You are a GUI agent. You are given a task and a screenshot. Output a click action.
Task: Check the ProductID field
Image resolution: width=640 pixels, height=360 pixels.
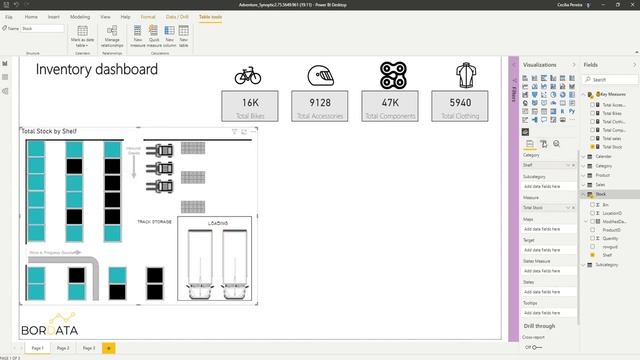(x=592, y=230)
